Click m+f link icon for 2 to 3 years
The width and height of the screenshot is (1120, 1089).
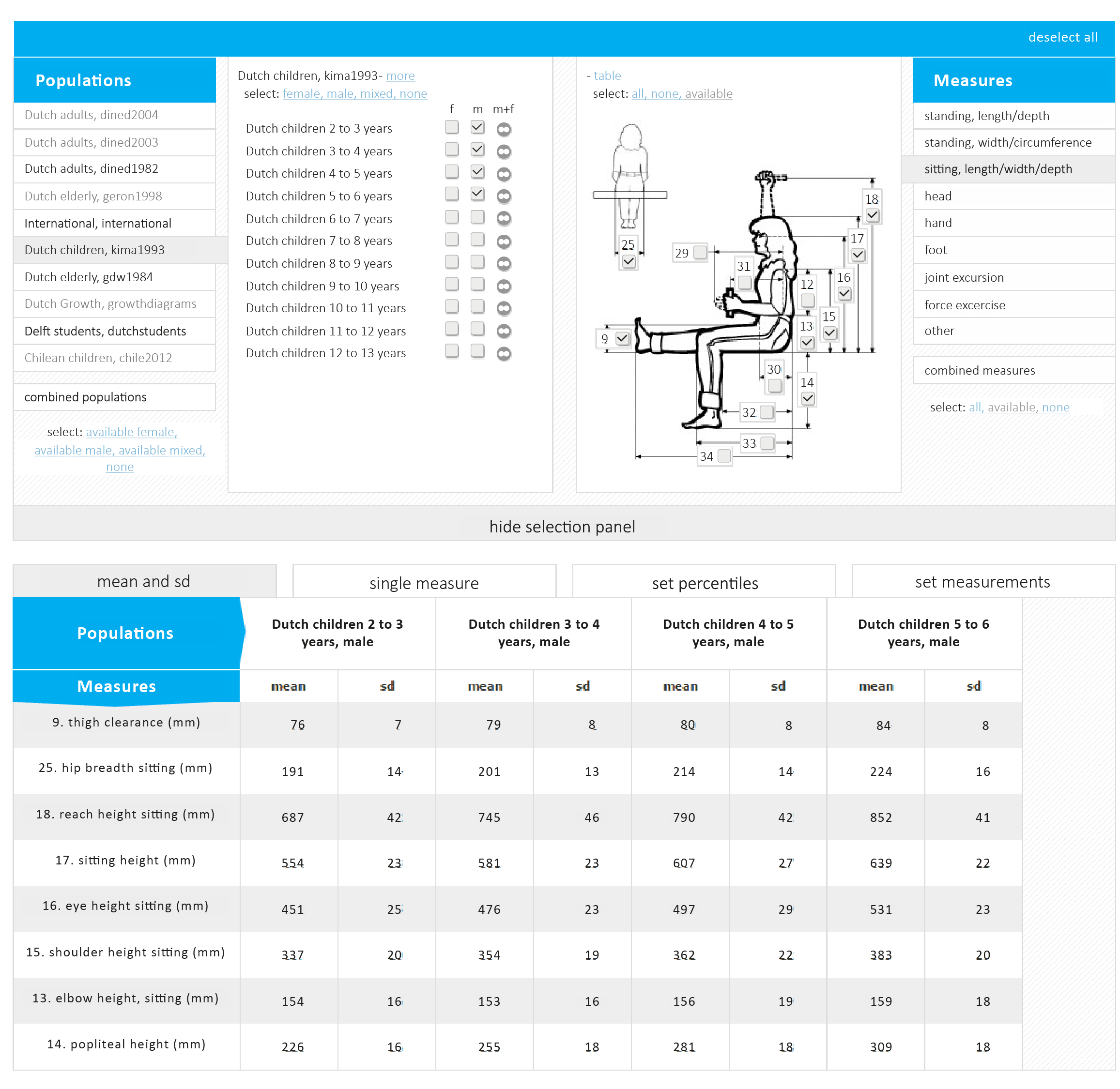click(x=503, y=129)
